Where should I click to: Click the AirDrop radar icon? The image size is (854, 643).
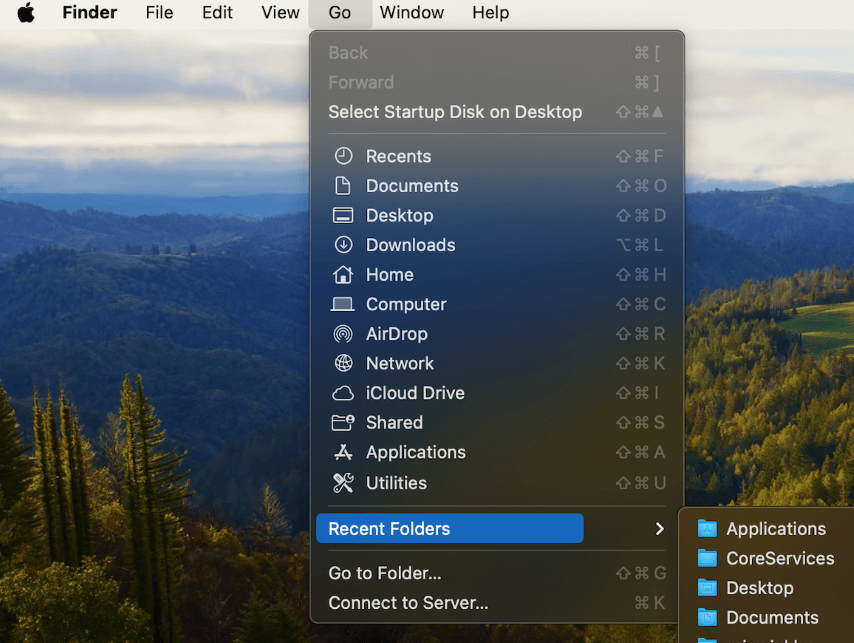coord(343,334)
